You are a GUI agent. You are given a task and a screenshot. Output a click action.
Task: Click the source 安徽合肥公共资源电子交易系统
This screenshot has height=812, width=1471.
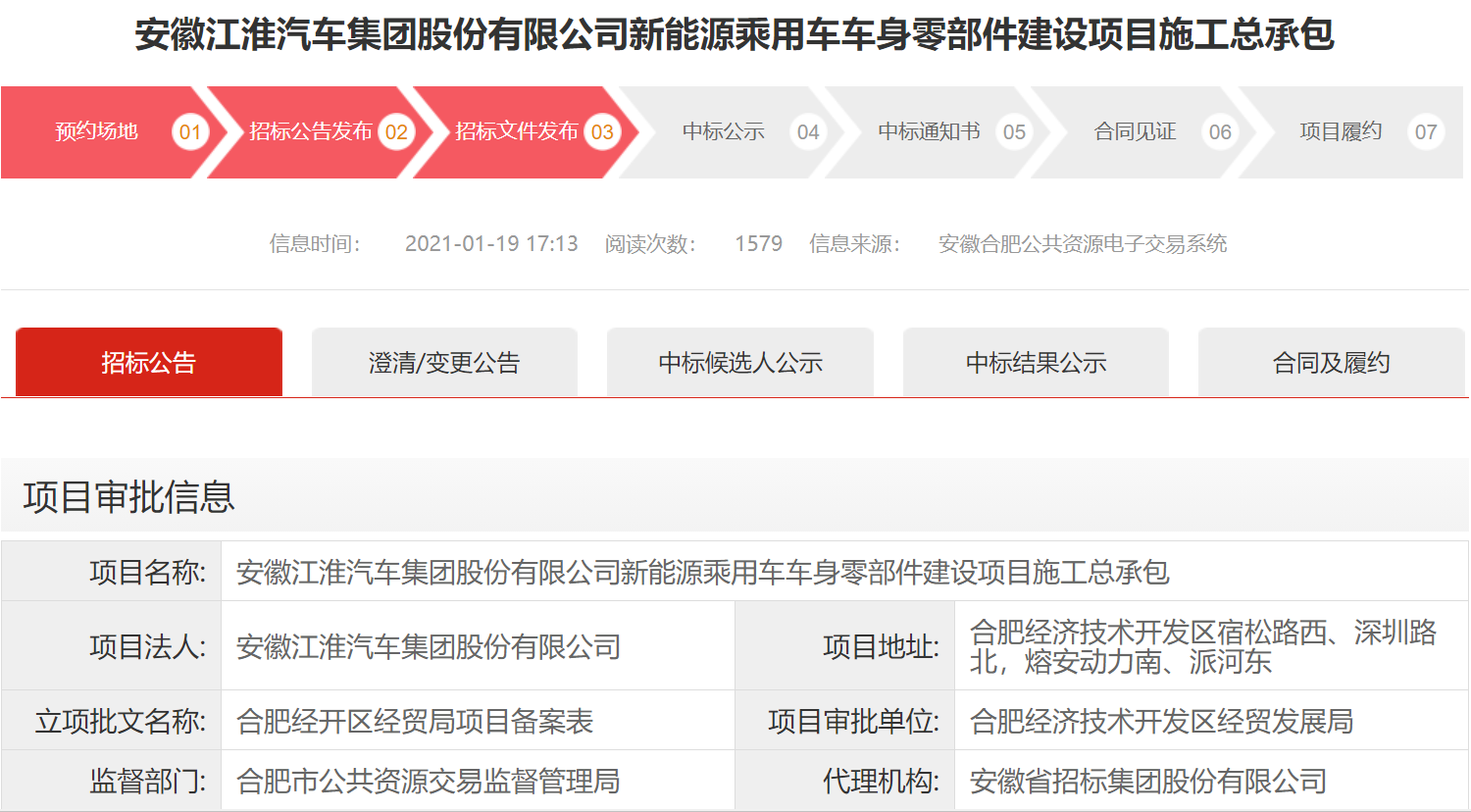[x=1083, y=243]
